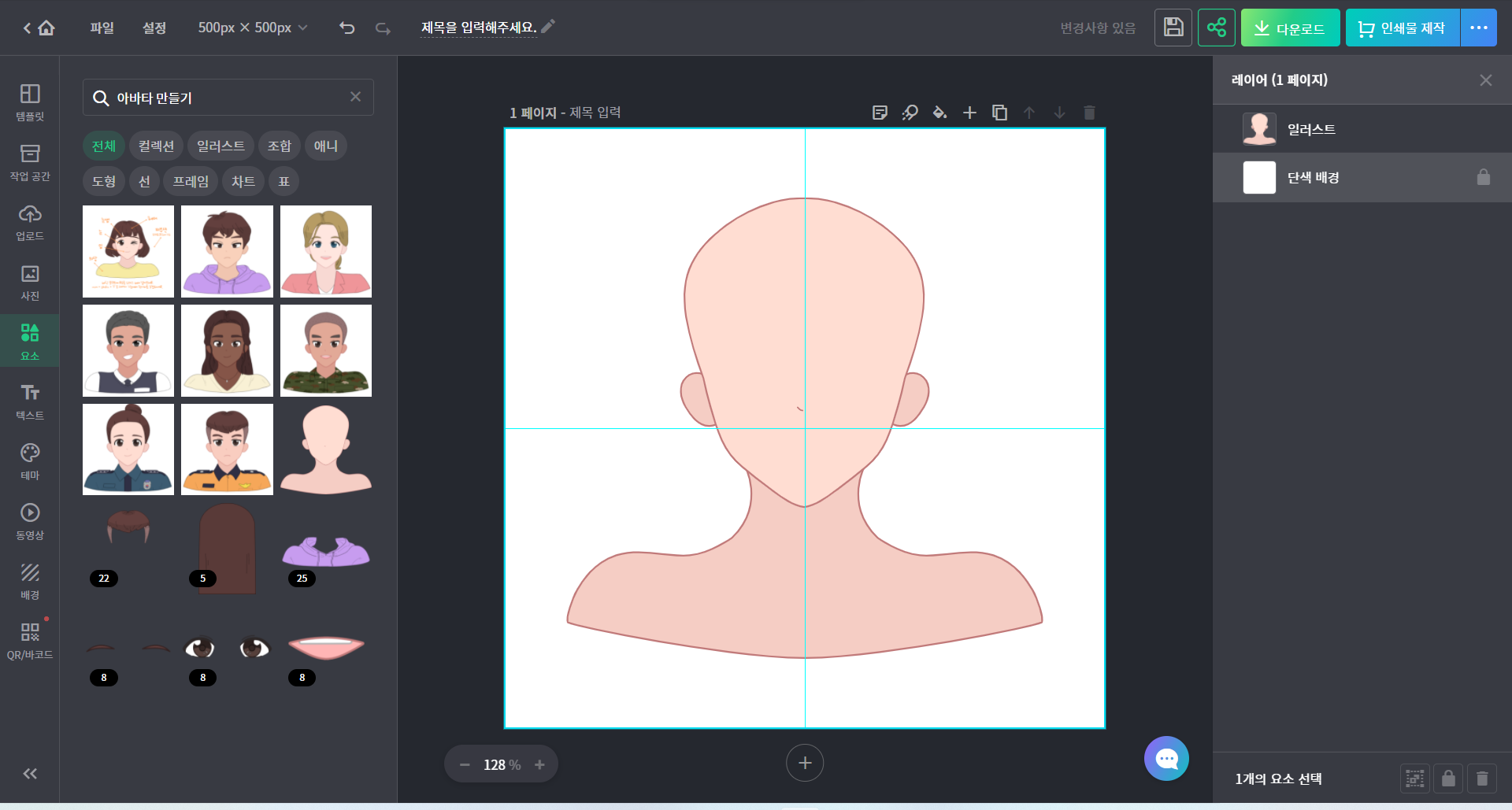Undo the last action
1512x810 pixels.
pyautogui.click(x=347, y=28)
